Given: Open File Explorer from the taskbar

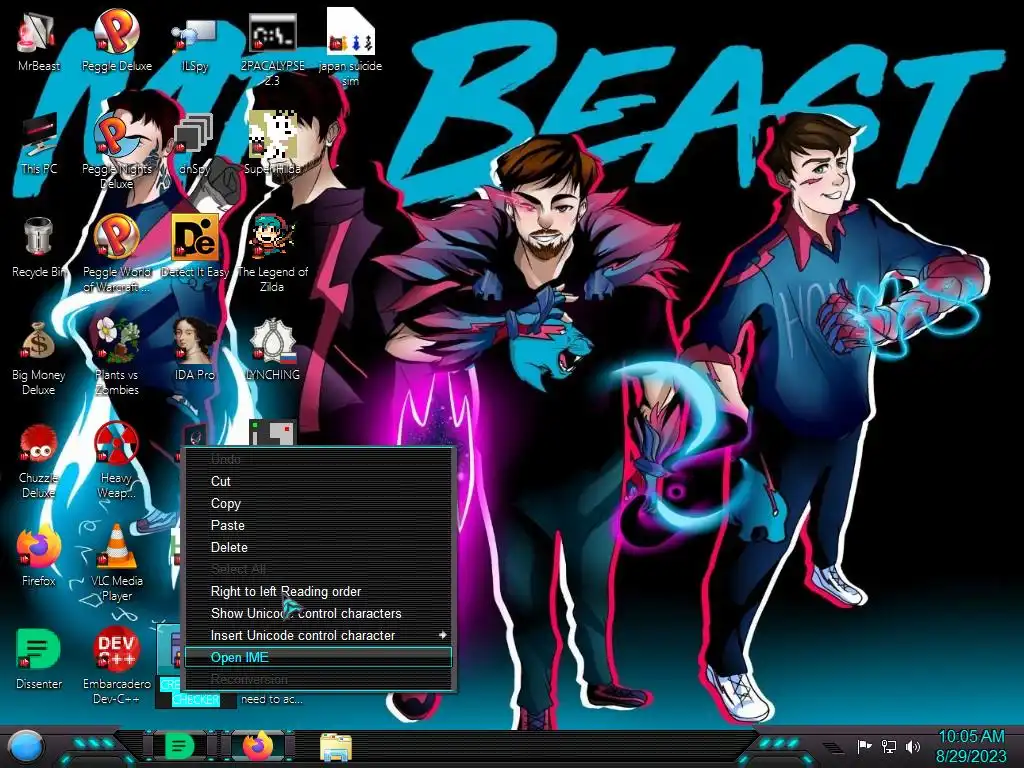Looking at the screenshot, I should tap(336, 747).
